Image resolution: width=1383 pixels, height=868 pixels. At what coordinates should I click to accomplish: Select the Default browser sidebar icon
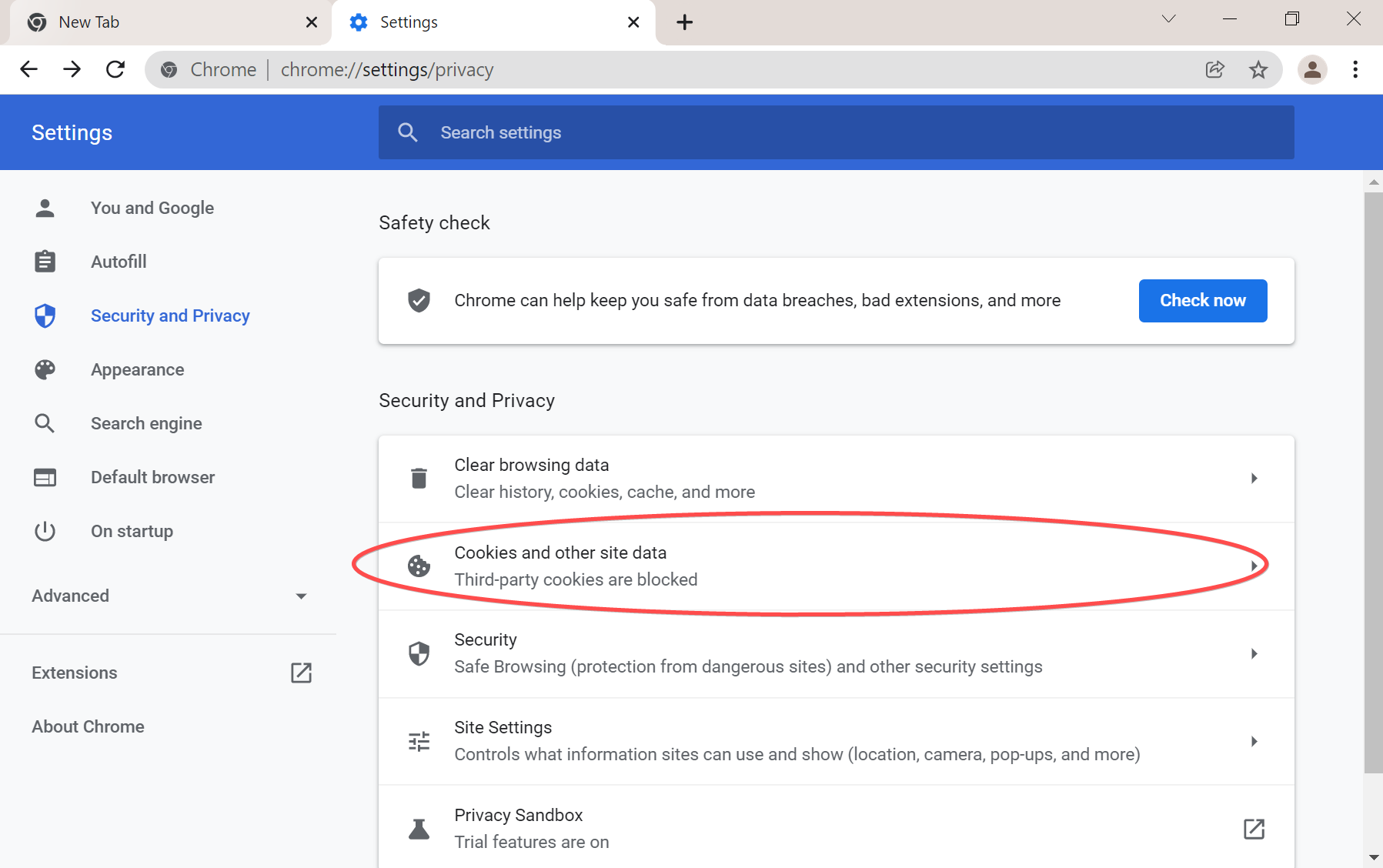[x=45, y=477]
